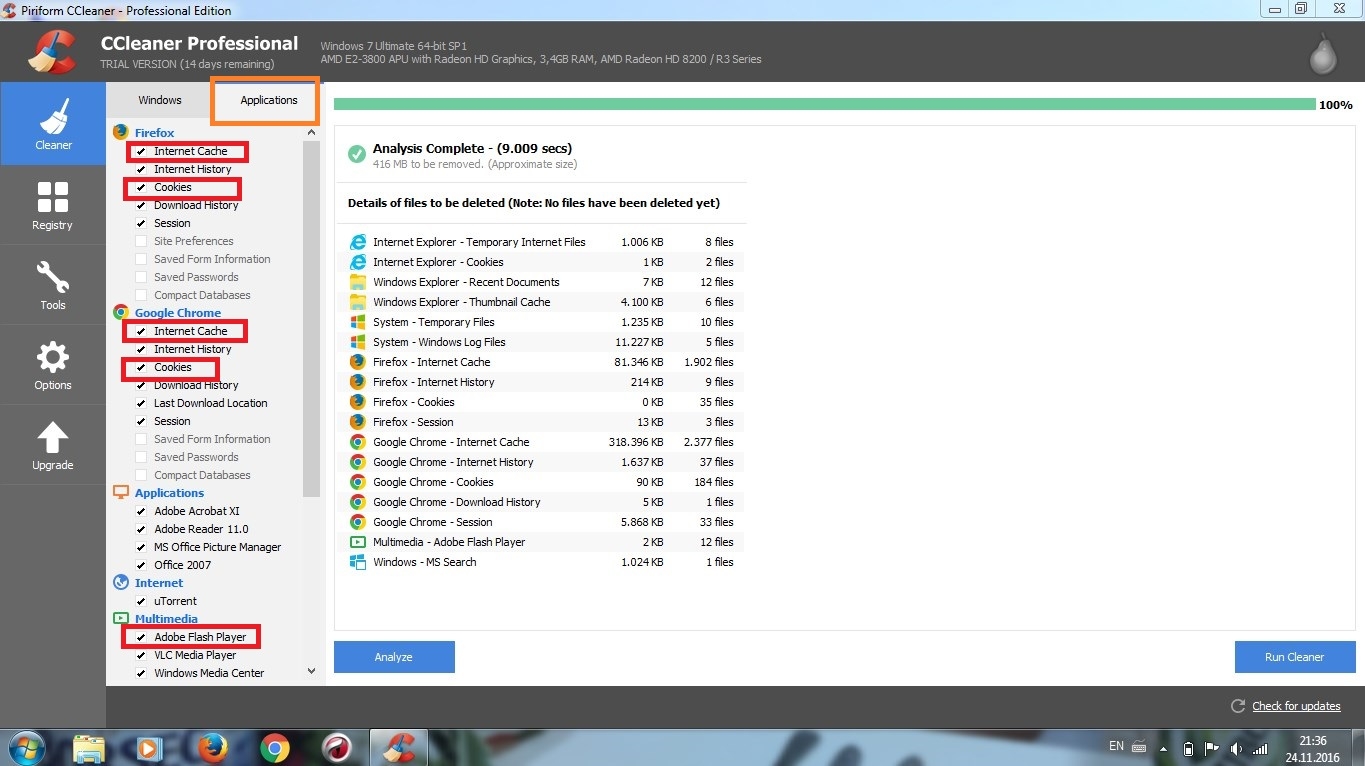
Task: Uncheck Google Chrome Cookies checkbox
Action: tap(141, 368)
